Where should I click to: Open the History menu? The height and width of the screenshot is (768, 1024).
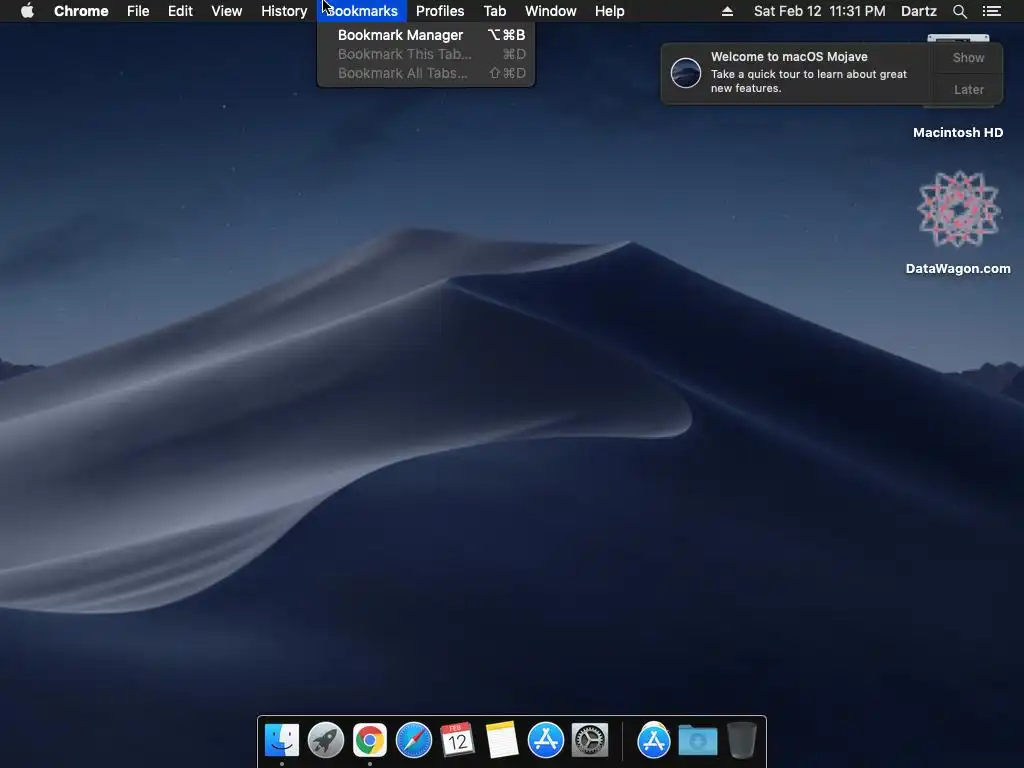pyautogui.click(x=284, y=11)
